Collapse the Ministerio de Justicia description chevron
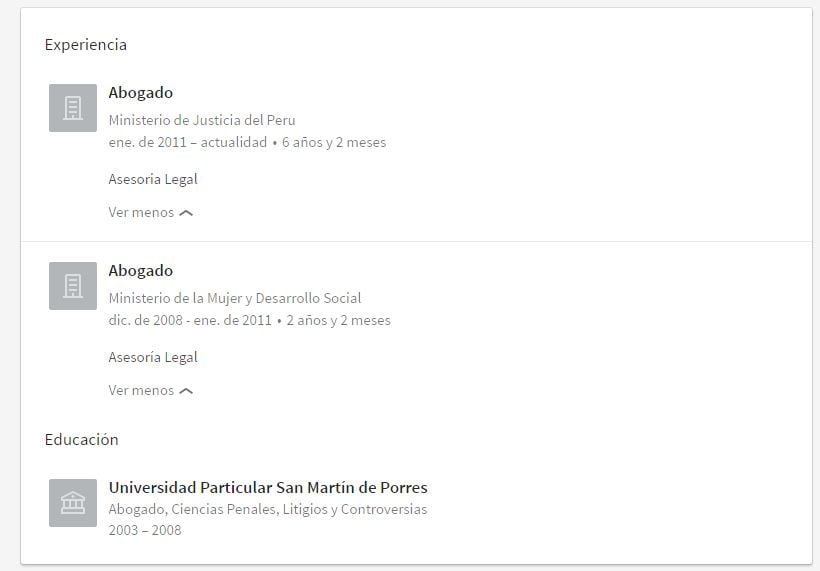The image size is (820, 571). [x=186, y=213]
